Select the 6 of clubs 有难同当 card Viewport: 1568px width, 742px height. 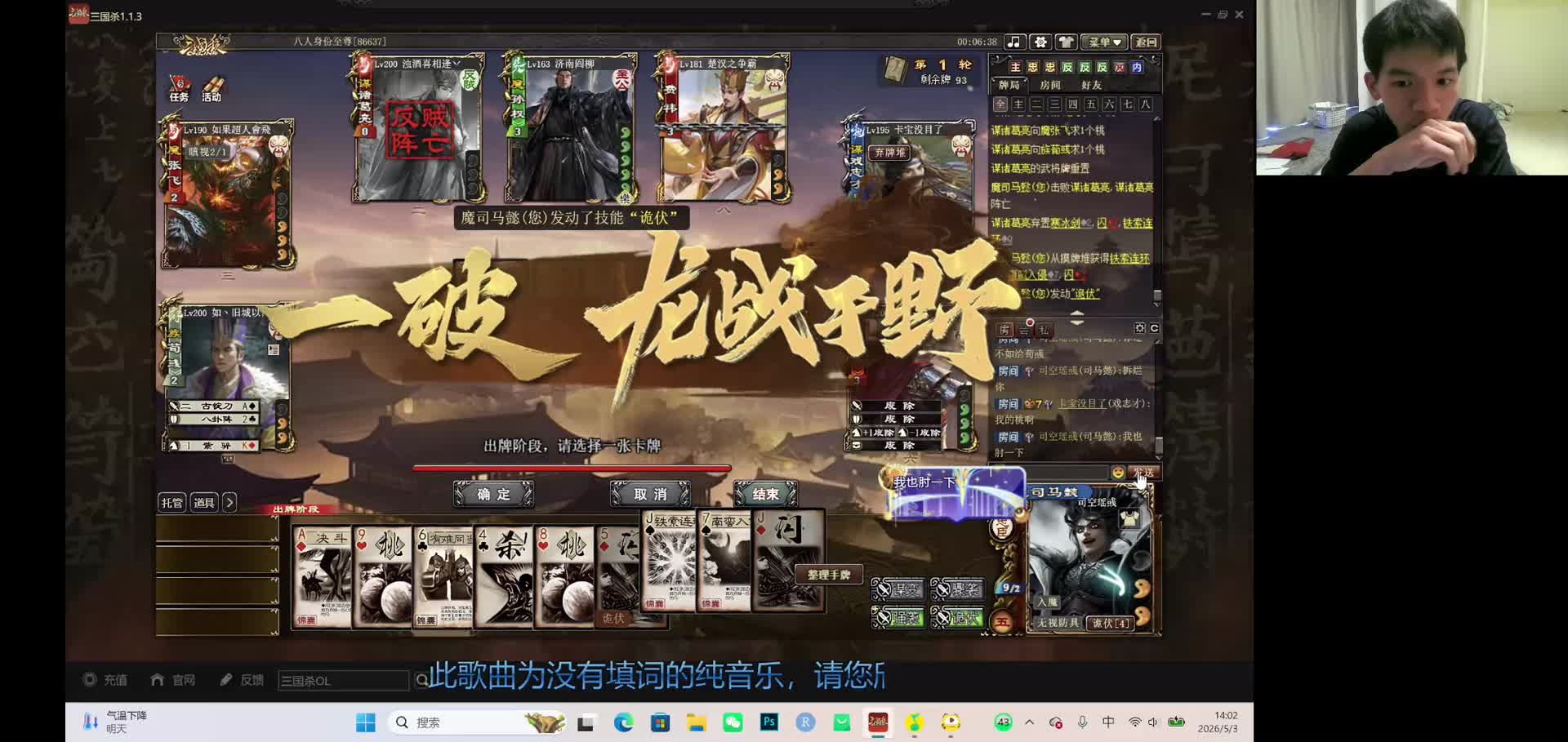coord(442,577)
